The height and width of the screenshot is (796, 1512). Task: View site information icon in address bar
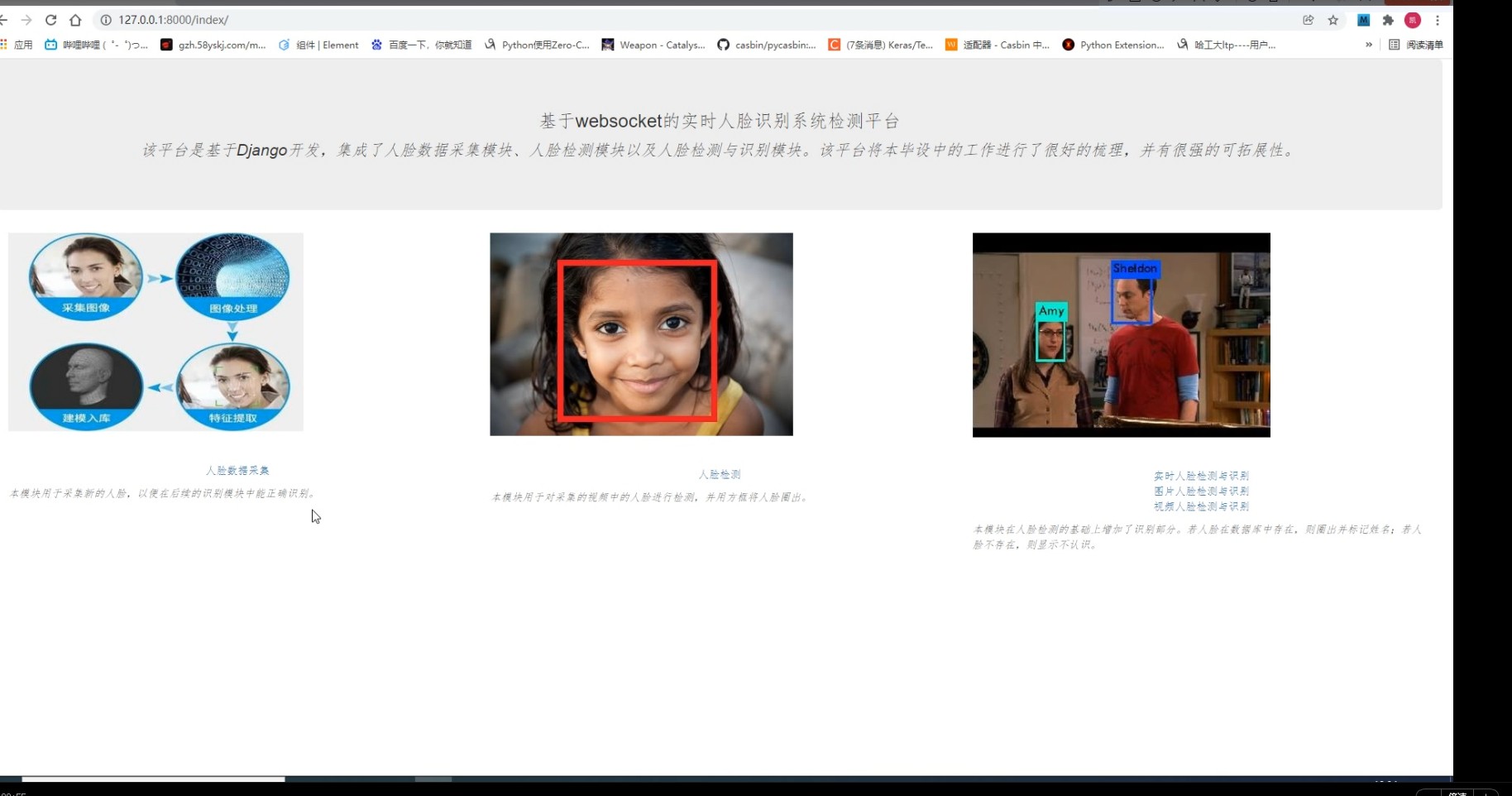click(106, 20)
